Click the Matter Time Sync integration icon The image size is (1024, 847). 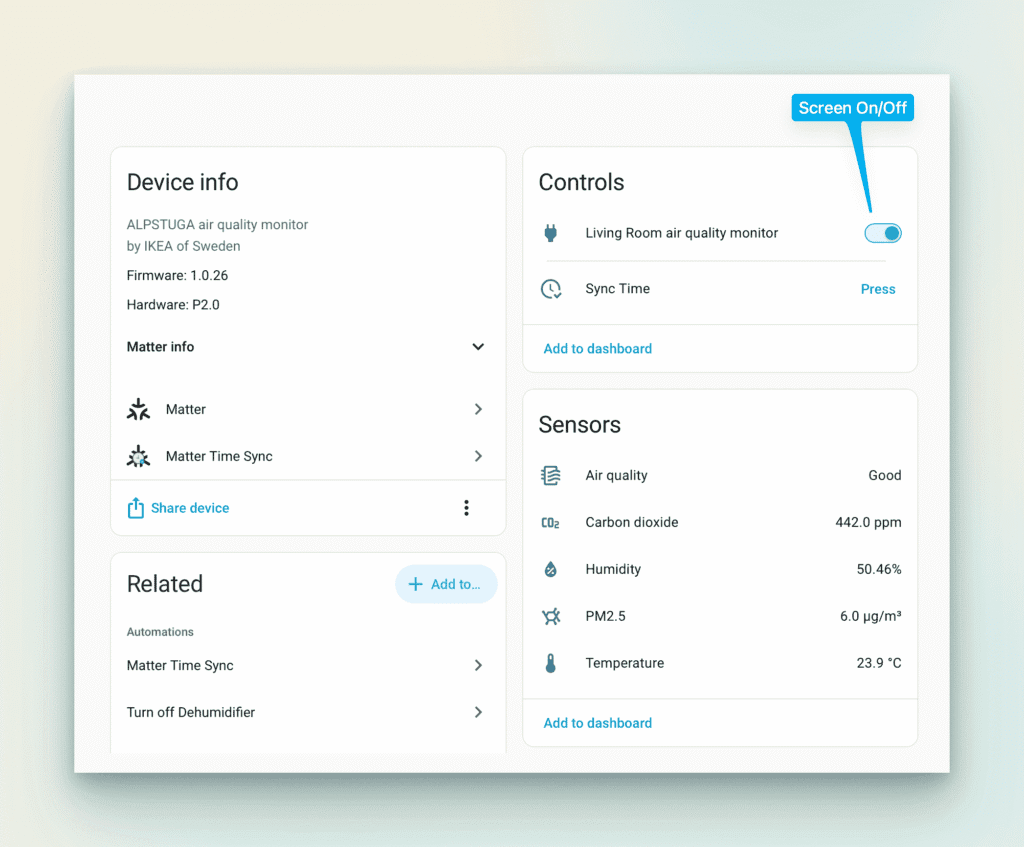pyautogui.click(x=138, y=456)
